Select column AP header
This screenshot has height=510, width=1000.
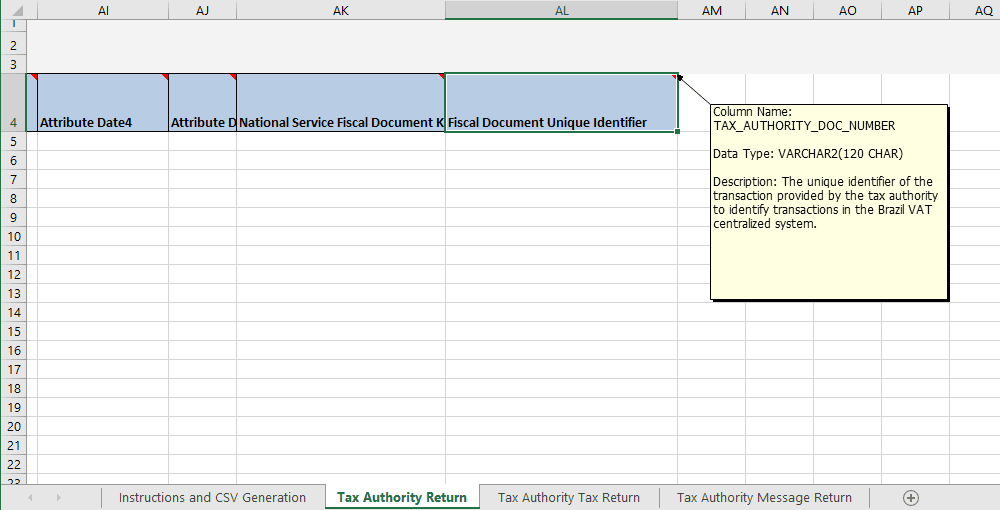tap(915, 10)
